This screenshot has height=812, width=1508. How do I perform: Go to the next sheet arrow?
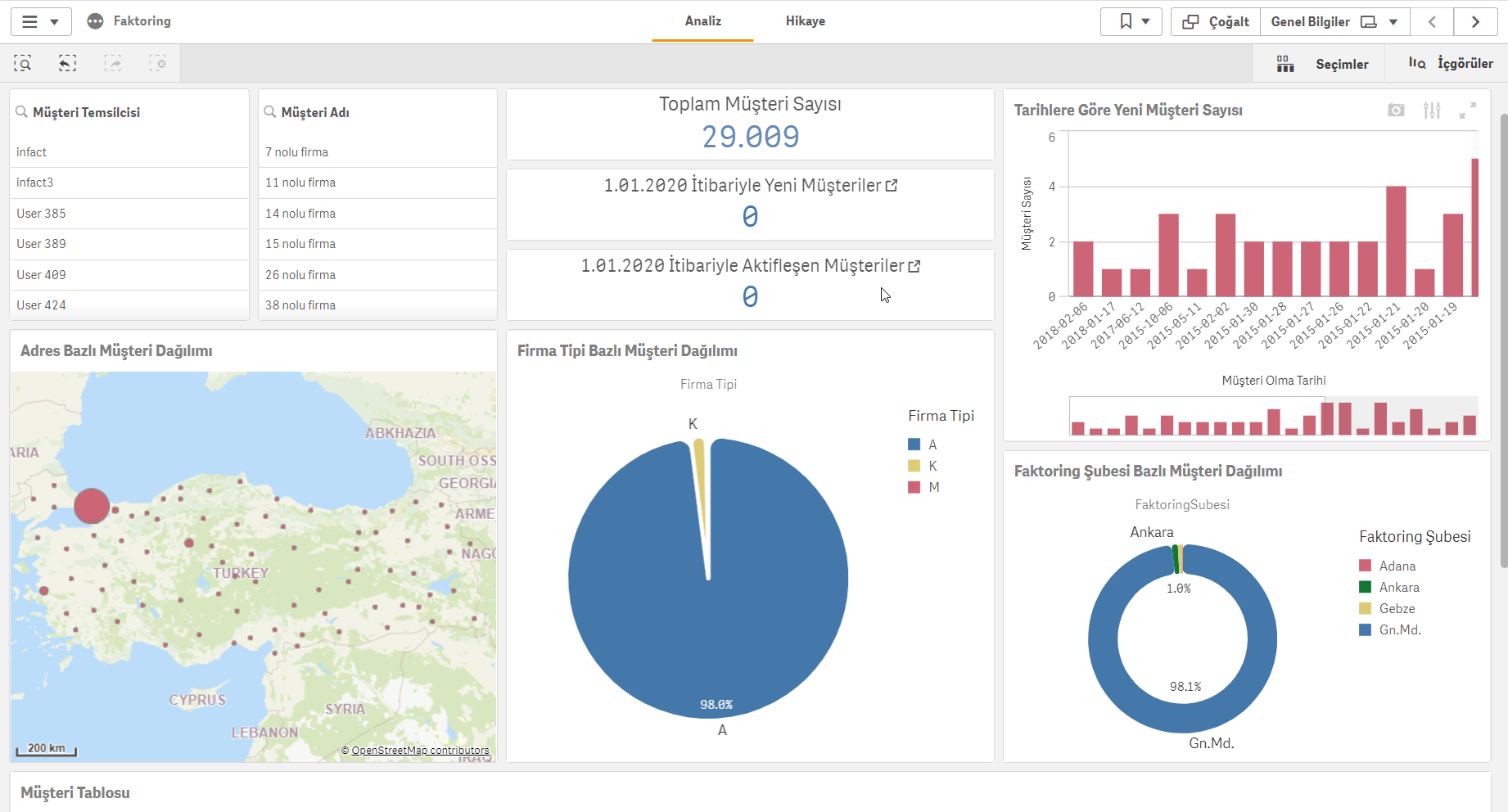[x=1475, y=22]
